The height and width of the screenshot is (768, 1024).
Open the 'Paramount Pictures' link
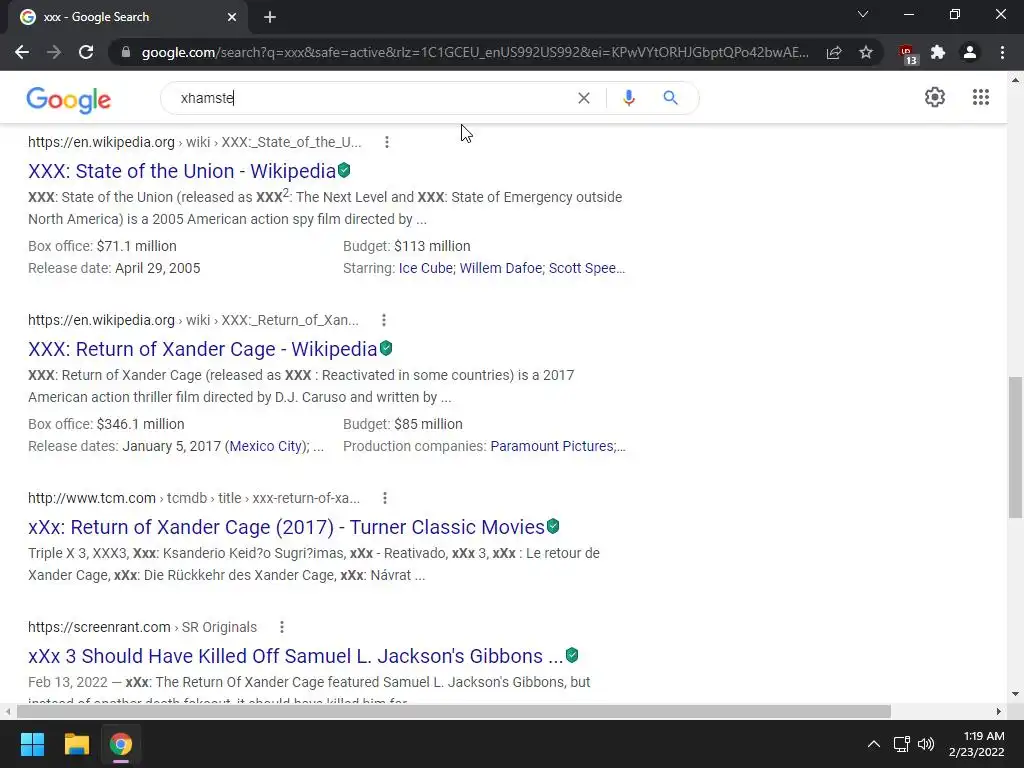click(x=552, y=446)
